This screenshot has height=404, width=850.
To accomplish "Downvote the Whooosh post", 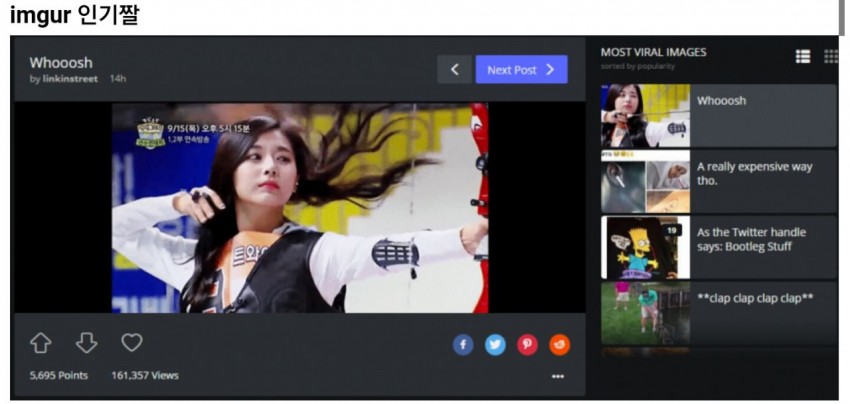I will tap(86, 343).
